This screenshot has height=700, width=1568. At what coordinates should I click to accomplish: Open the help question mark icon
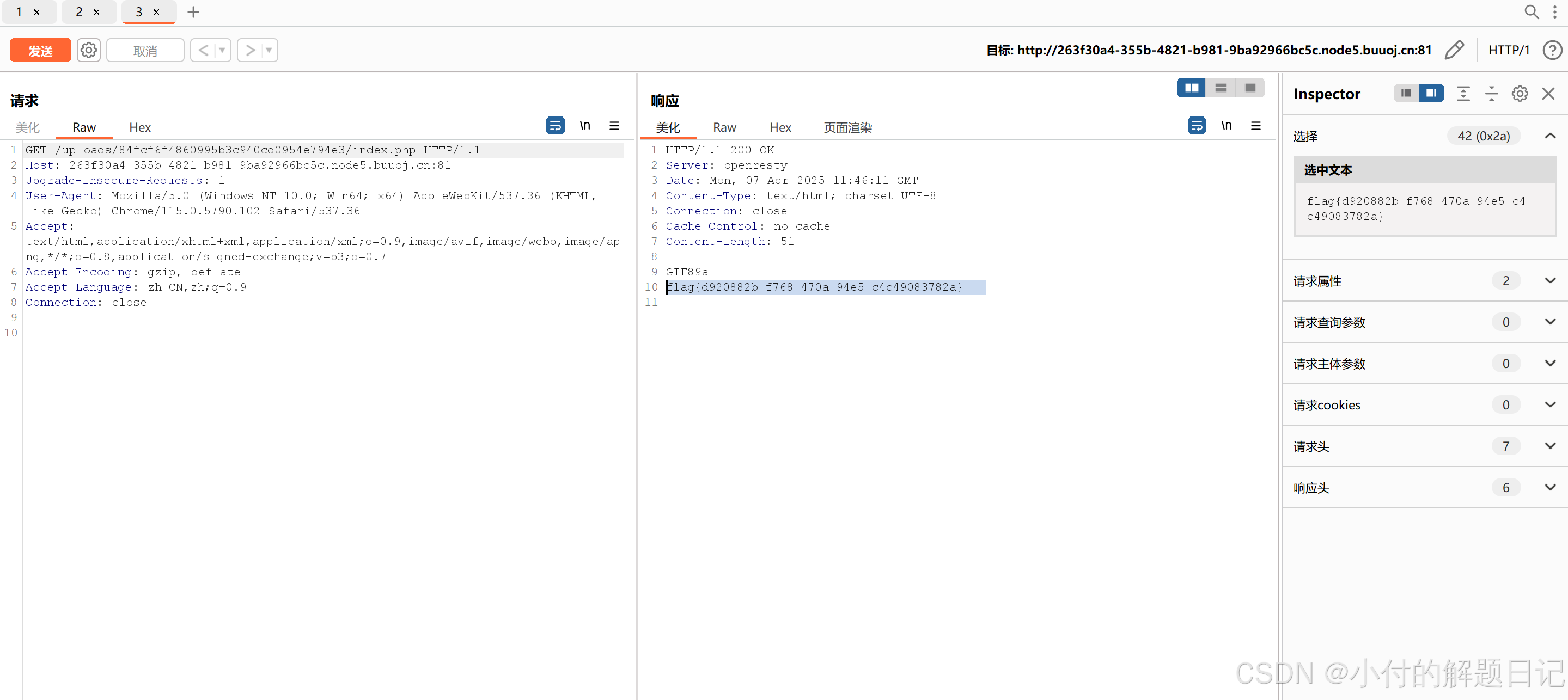point(1552,50)
